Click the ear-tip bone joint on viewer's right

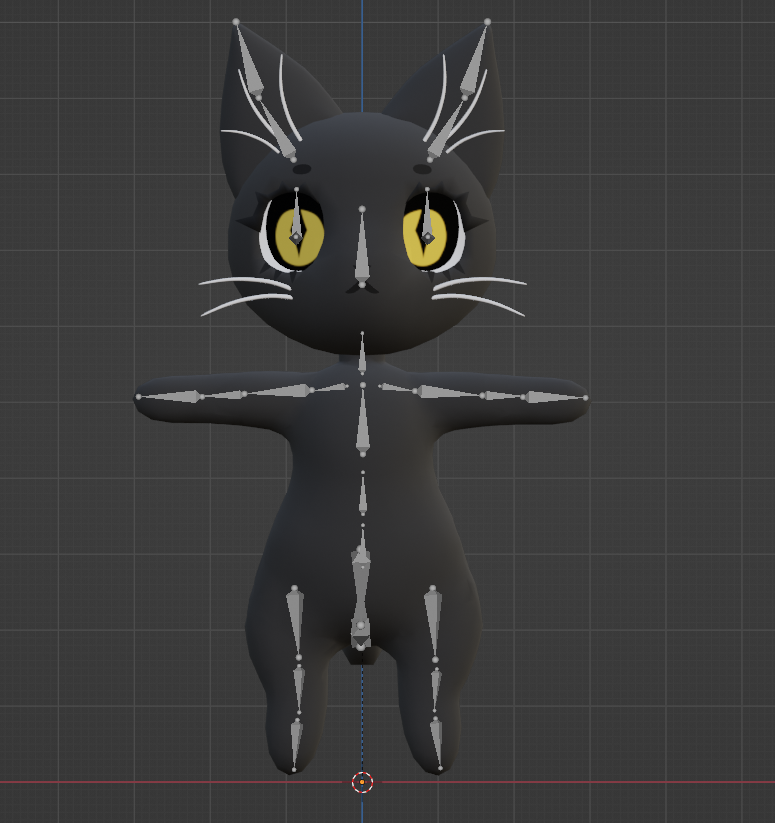487,22
